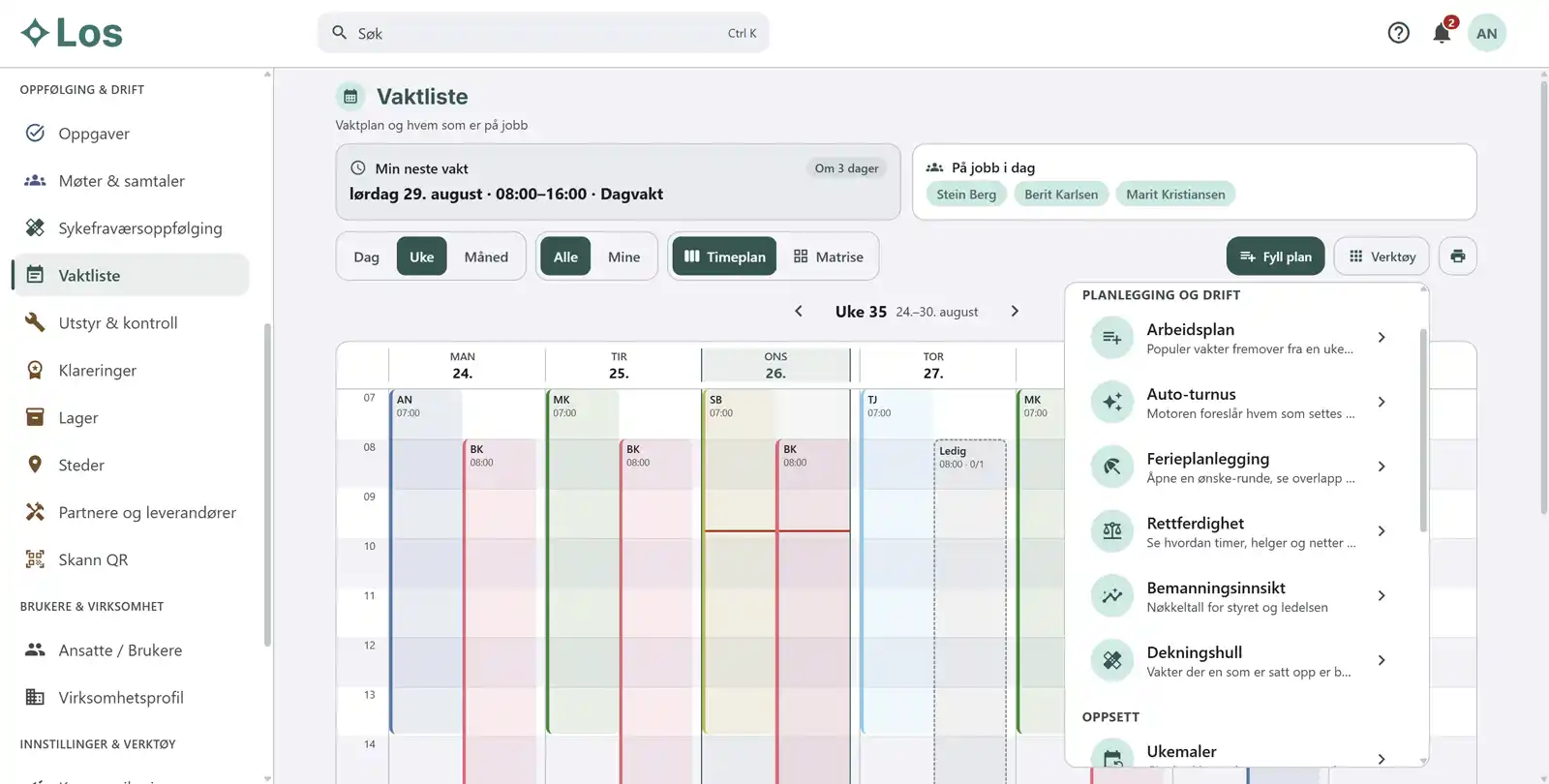The image size is (1549, 784).
Task: Click the print icon button
Action: [1457, 256]
